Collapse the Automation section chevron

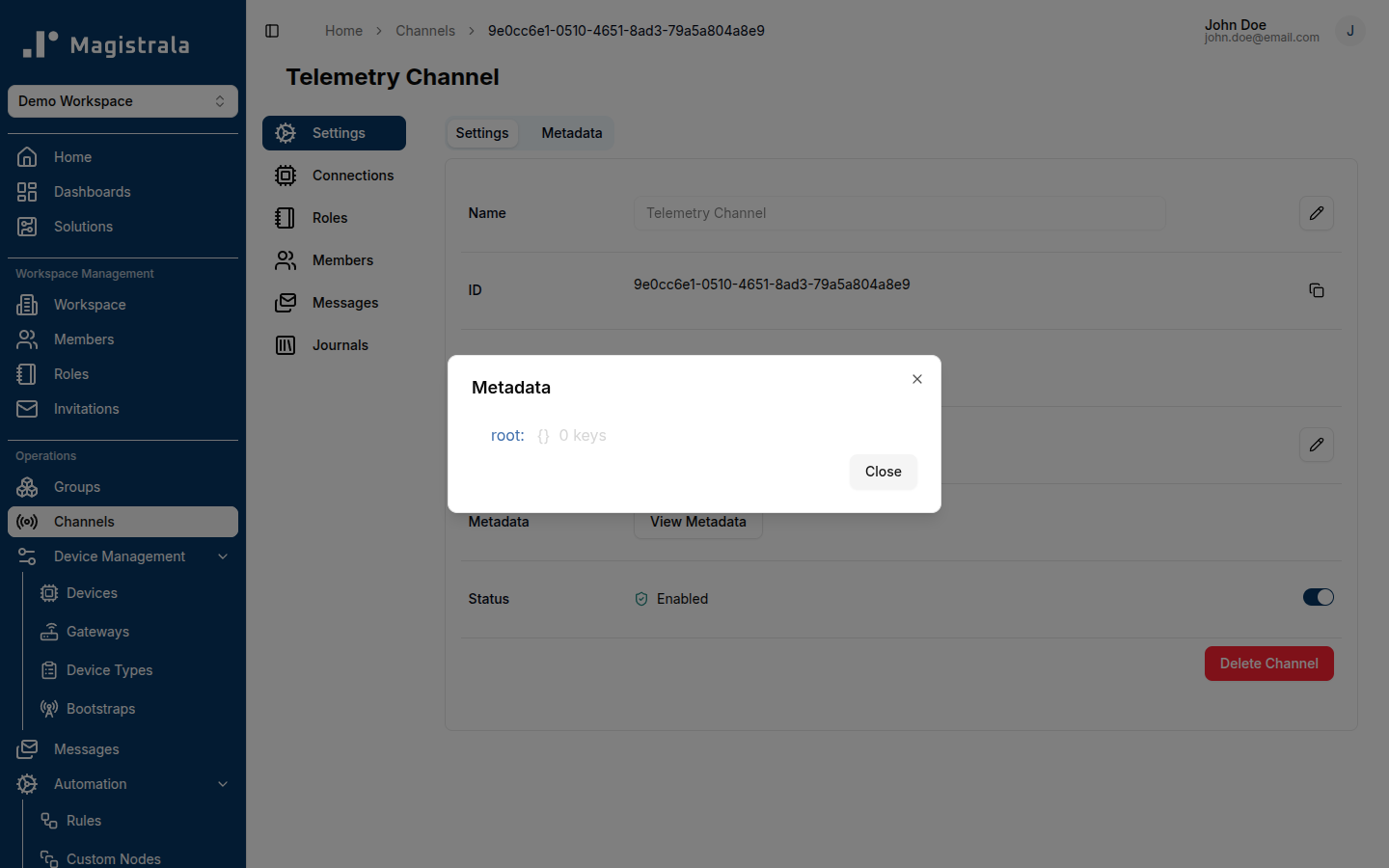pyautogui.click(x=223, y=784)
